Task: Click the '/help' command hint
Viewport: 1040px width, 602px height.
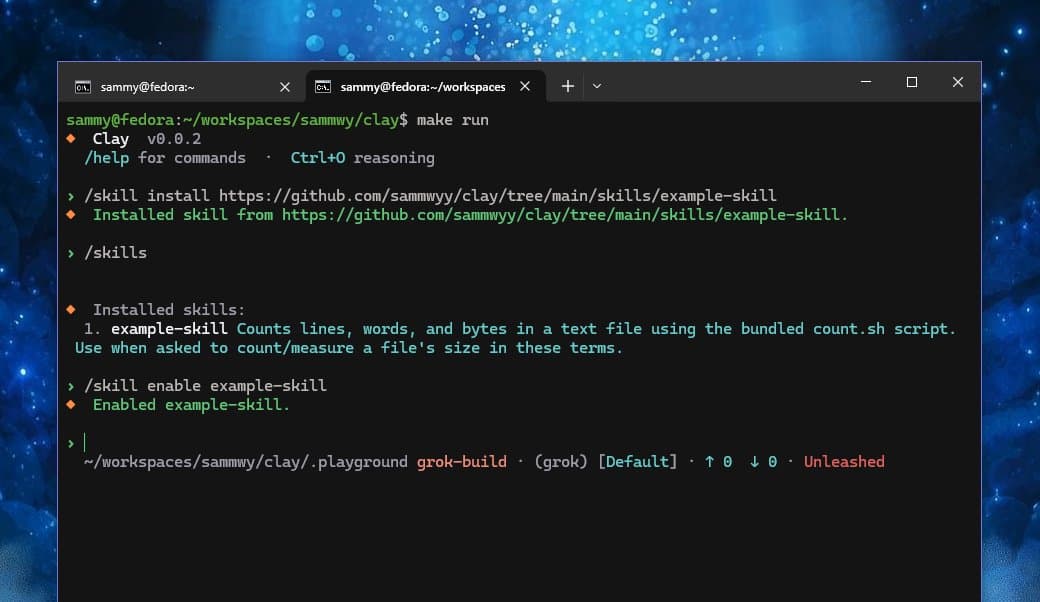Action: pyautogui.click(x=106, y=158)
